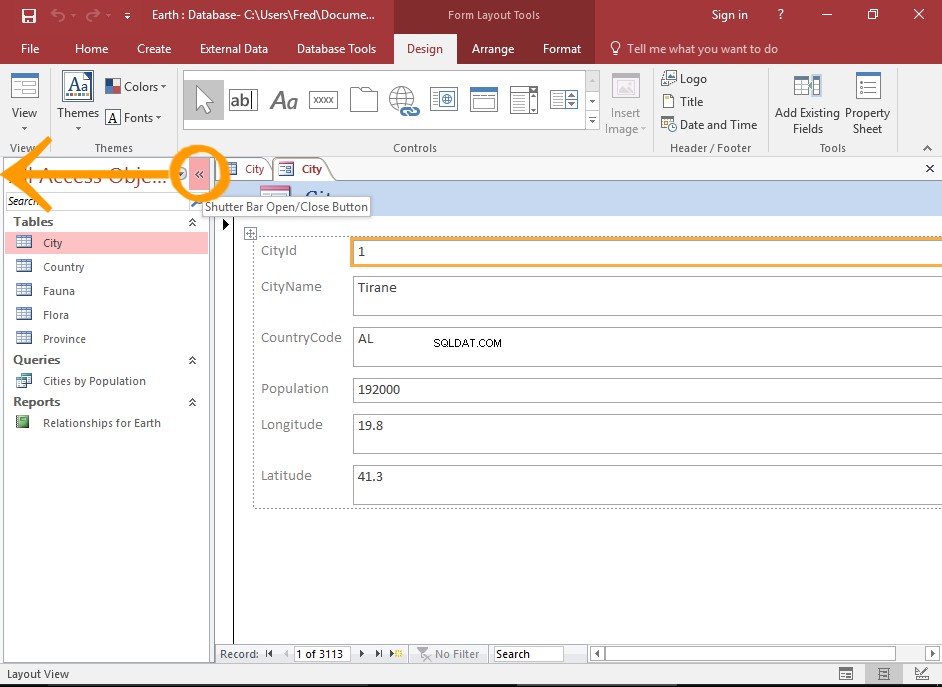Click the Save icon in title bar
The height and width of the screenshot is (687, 942).
tap(28, 16)
